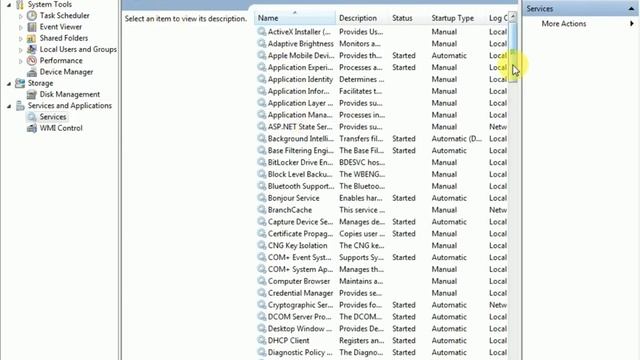Click gear icon beside CNG Key Isolation
Image resolution: width=640 pixels, height=360 pixels.
(262, 245)
